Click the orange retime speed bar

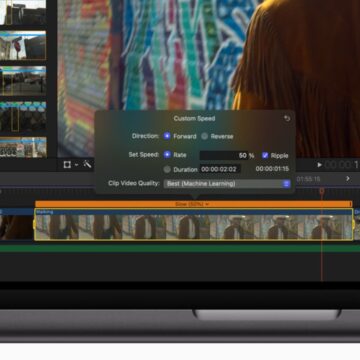[193, 204]
